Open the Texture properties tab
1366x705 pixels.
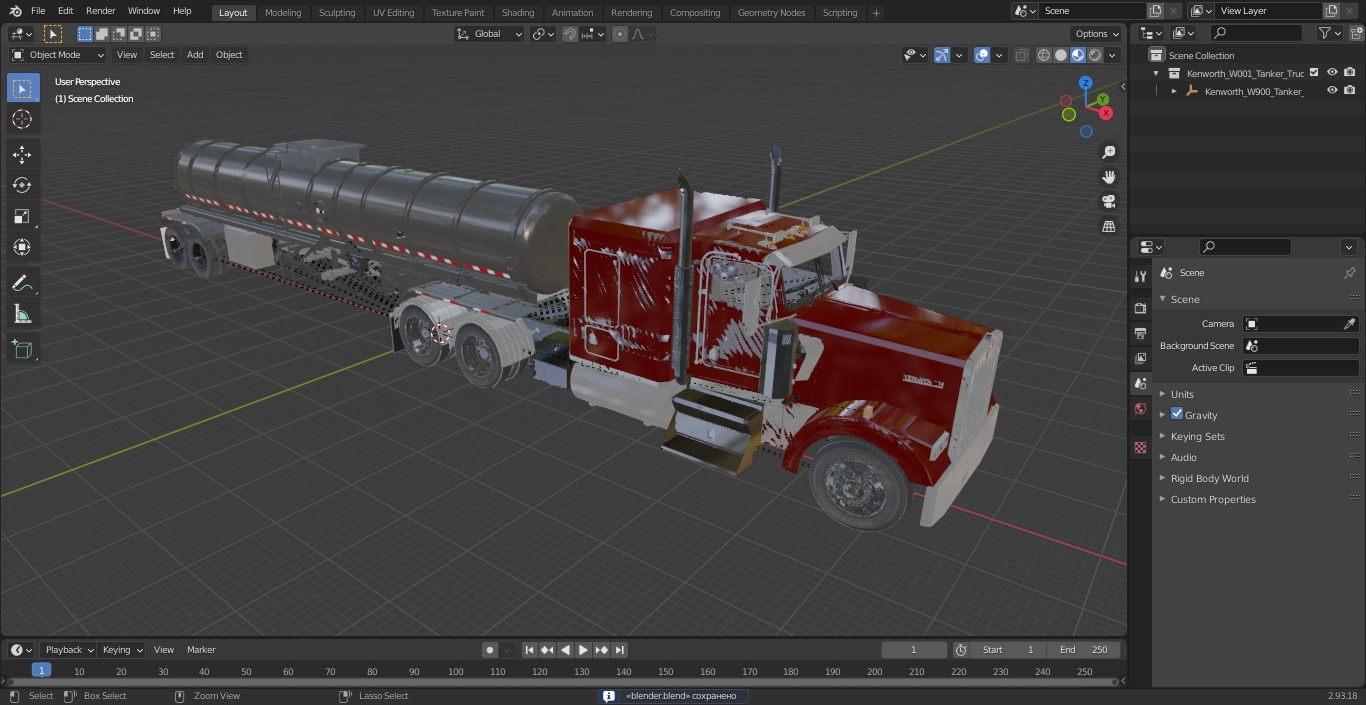[1140, 447]
